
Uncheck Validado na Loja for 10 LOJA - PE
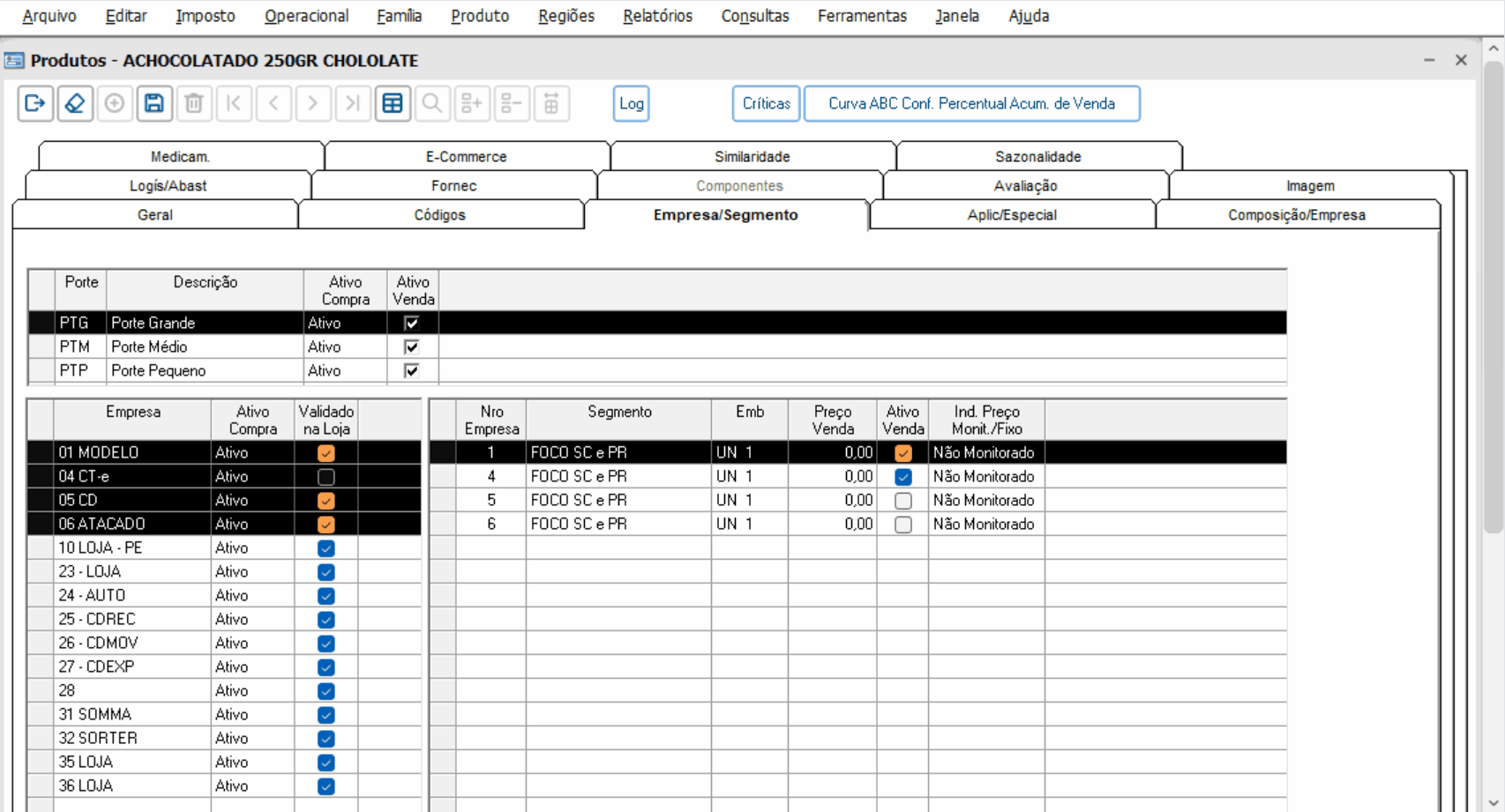coord(326,548)
